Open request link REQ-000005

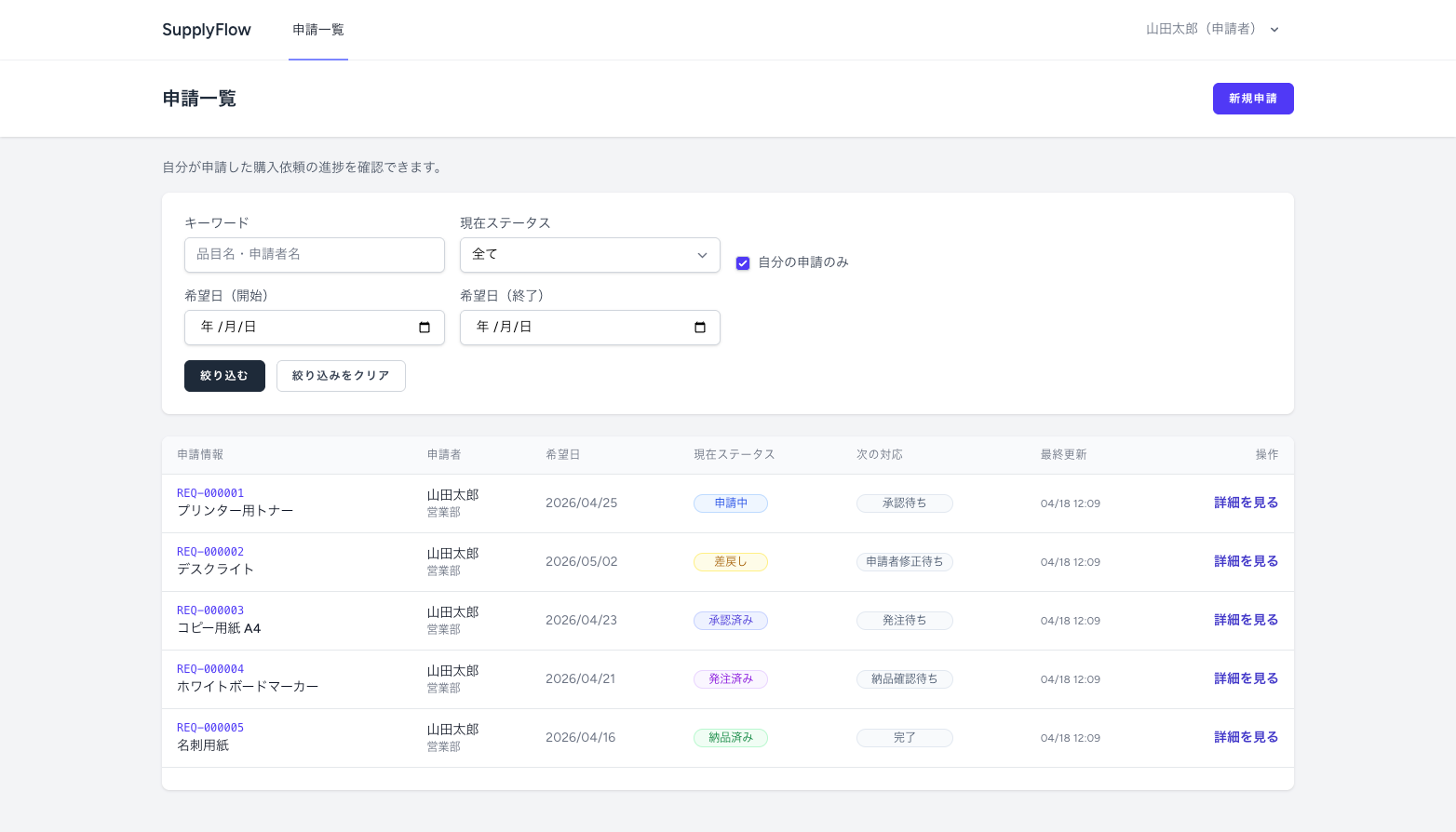[210, 728]
